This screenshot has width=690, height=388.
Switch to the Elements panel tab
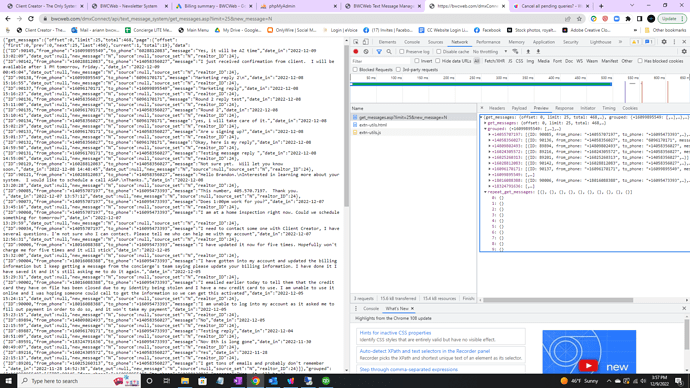coord(387,42)
